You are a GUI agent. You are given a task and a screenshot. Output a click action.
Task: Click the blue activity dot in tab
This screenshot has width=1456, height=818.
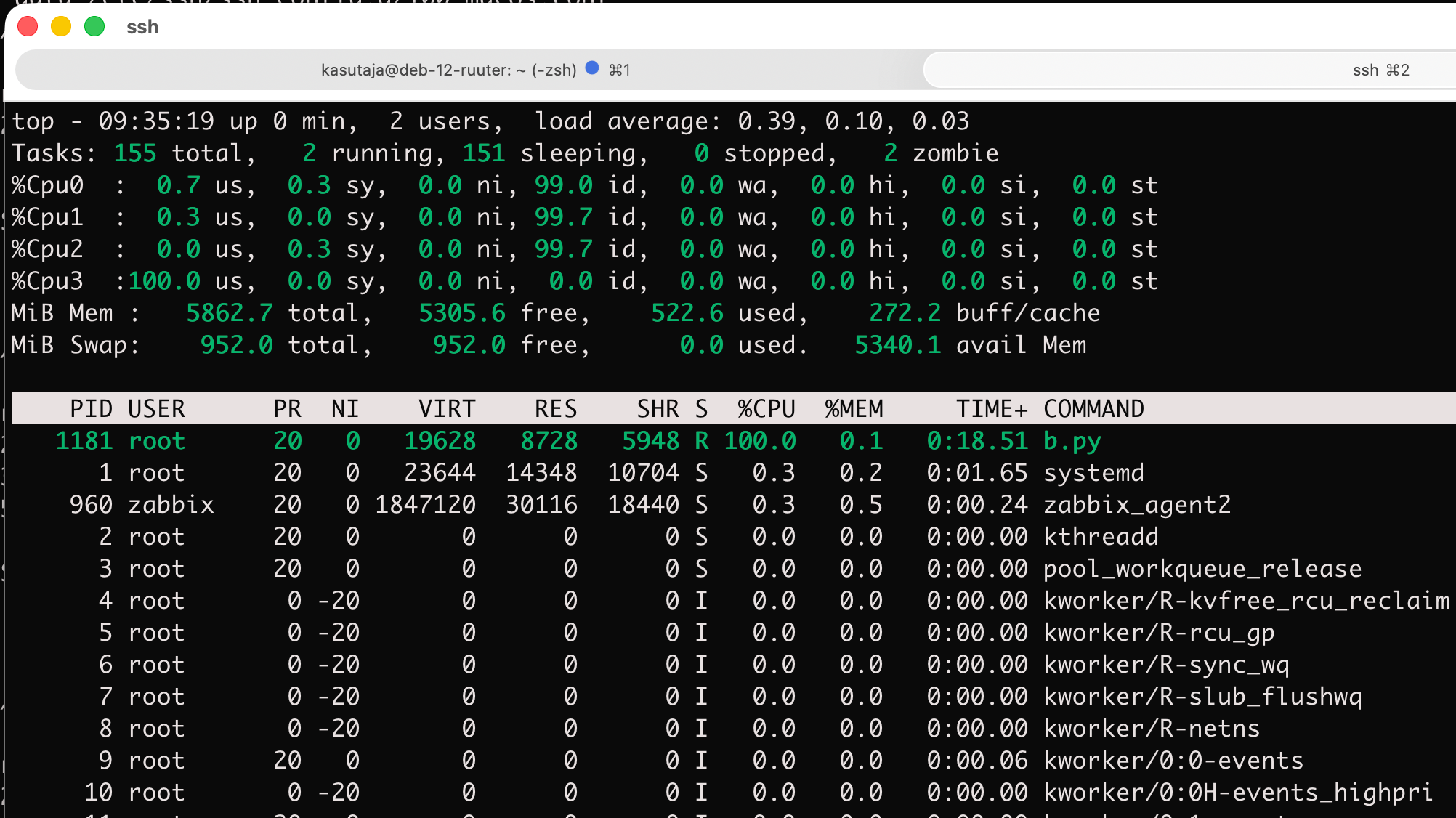coord(592,68)
